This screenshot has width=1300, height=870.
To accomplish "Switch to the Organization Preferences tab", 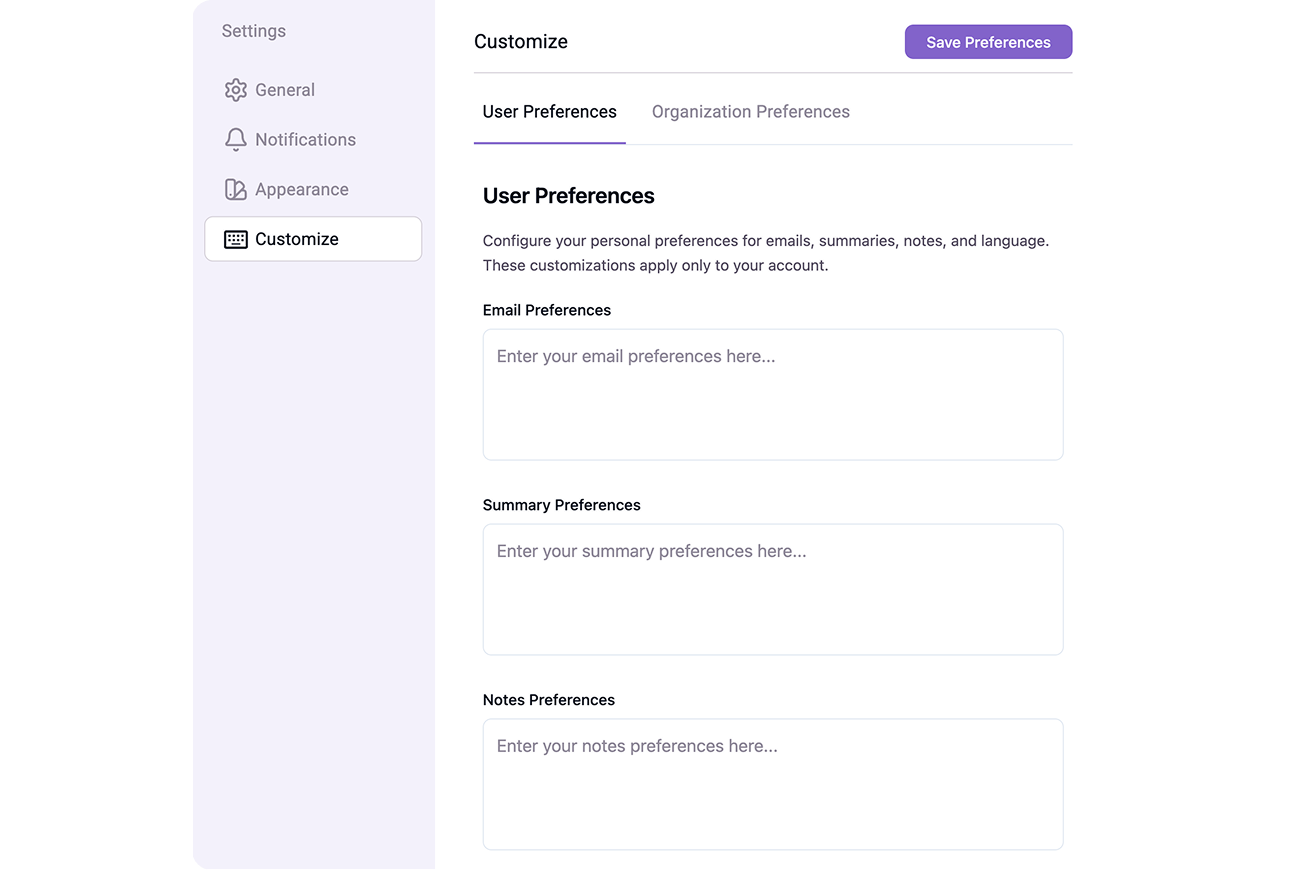I will (751, 112).
